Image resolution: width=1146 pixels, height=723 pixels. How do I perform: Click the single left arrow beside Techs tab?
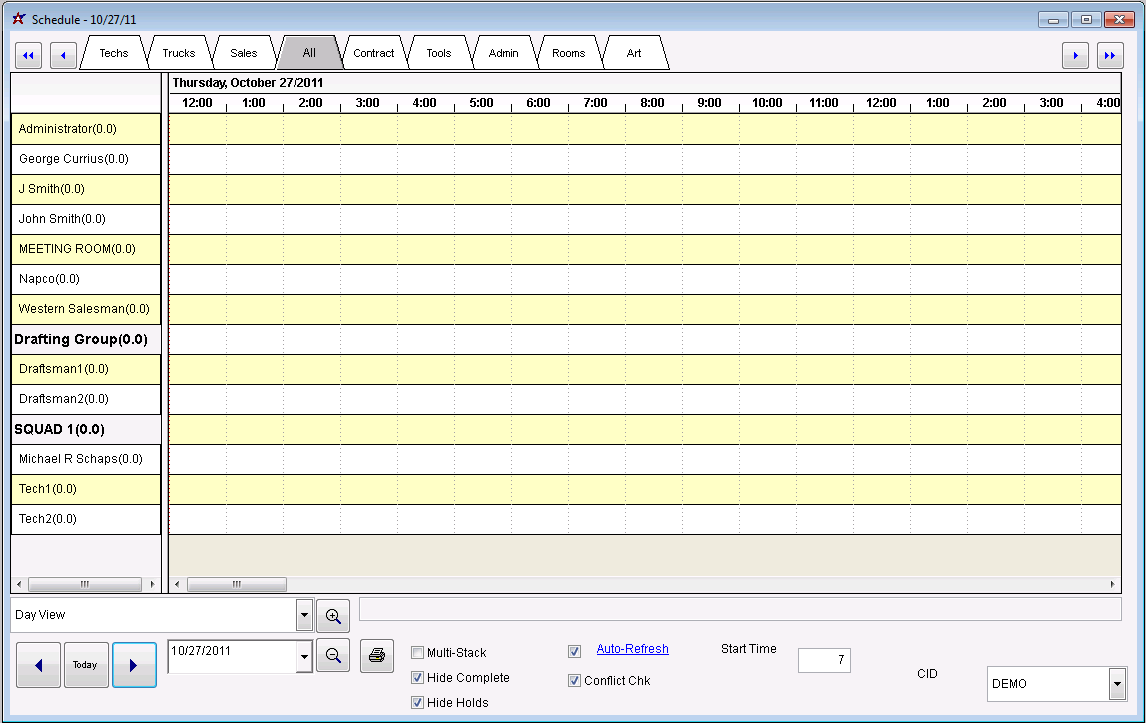click(63, 56)
